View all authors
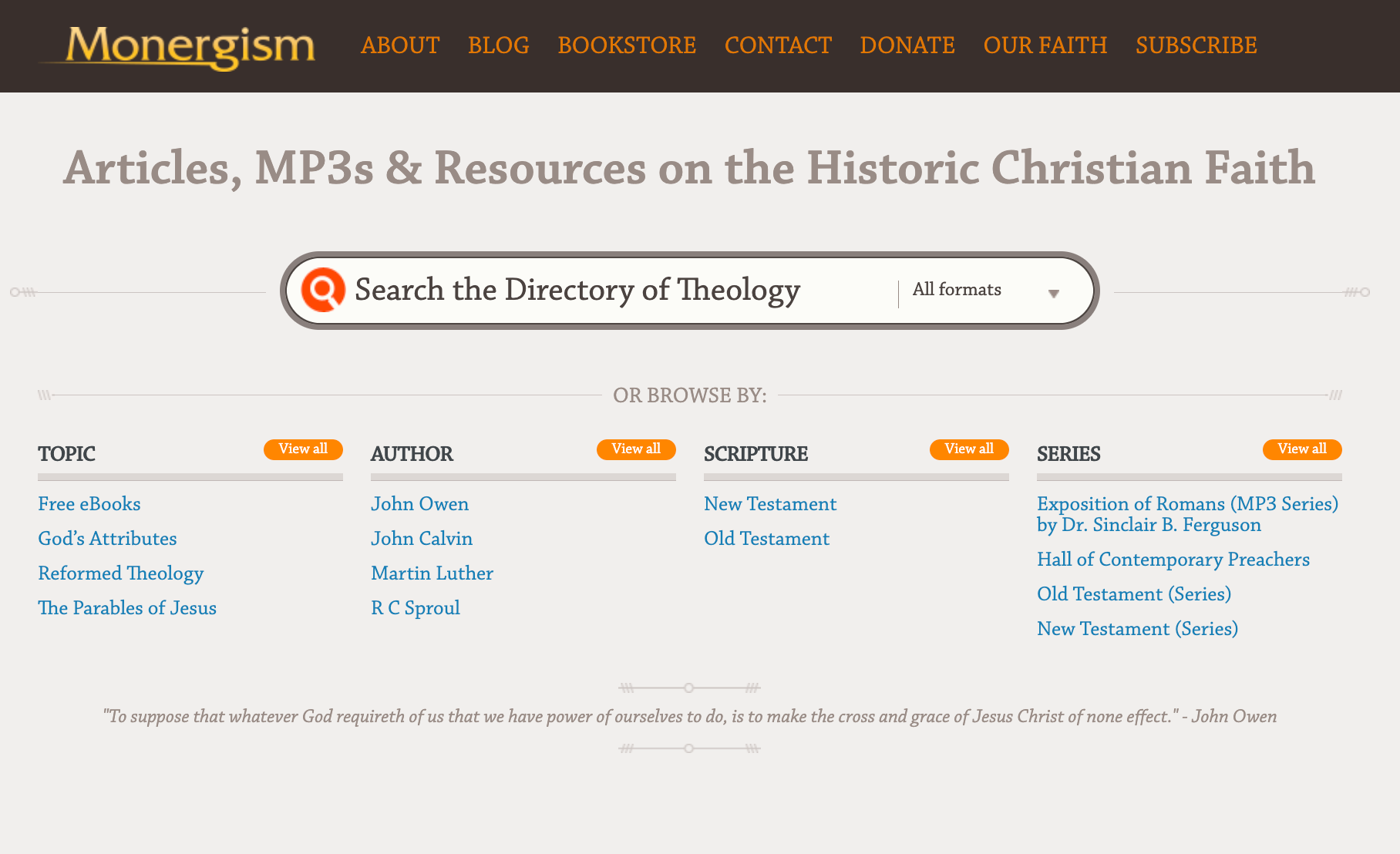The width and height of the screenshot is (1400, 854). pyautogui.click(x=636, y=449)
